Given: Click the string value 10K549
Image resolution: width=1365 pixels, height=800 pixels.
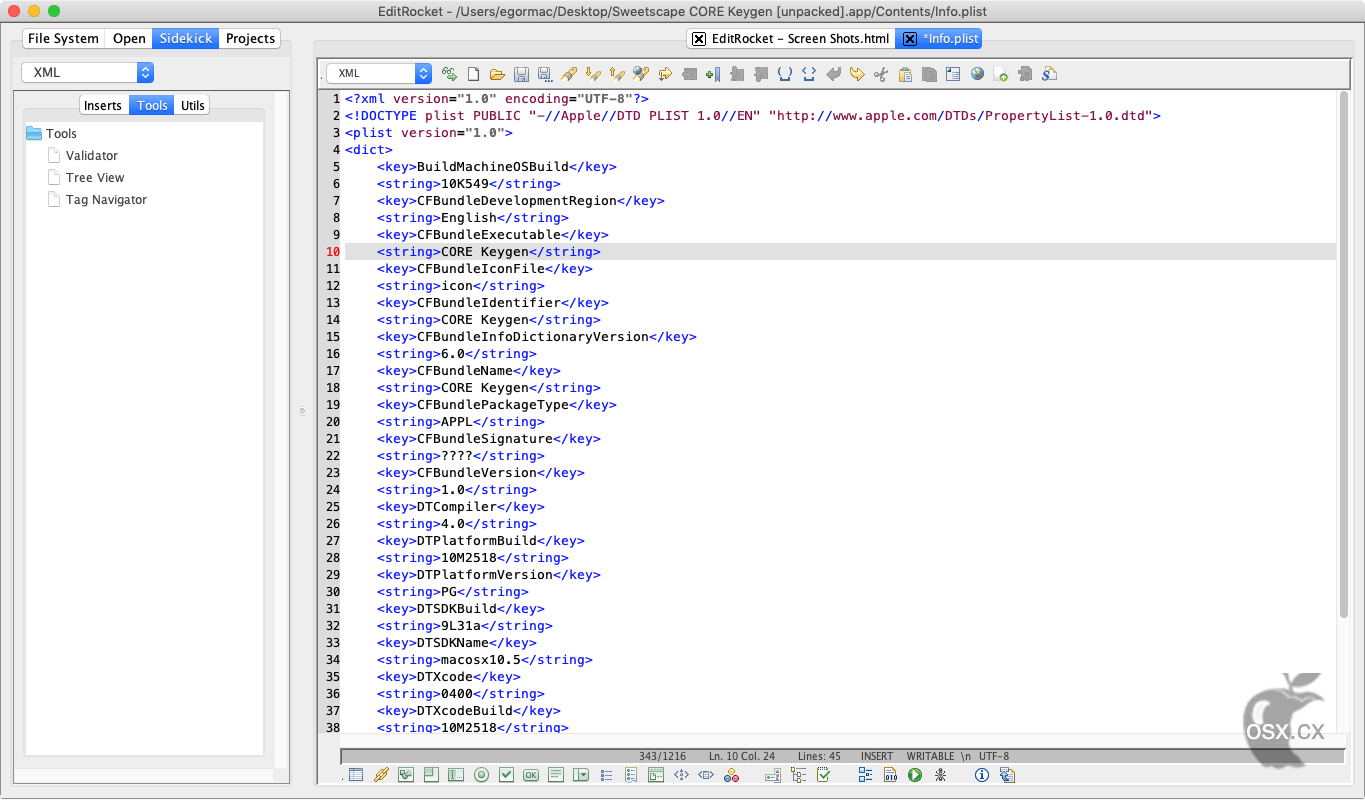Looking at the screenshot, I should (x=468, y=184).
